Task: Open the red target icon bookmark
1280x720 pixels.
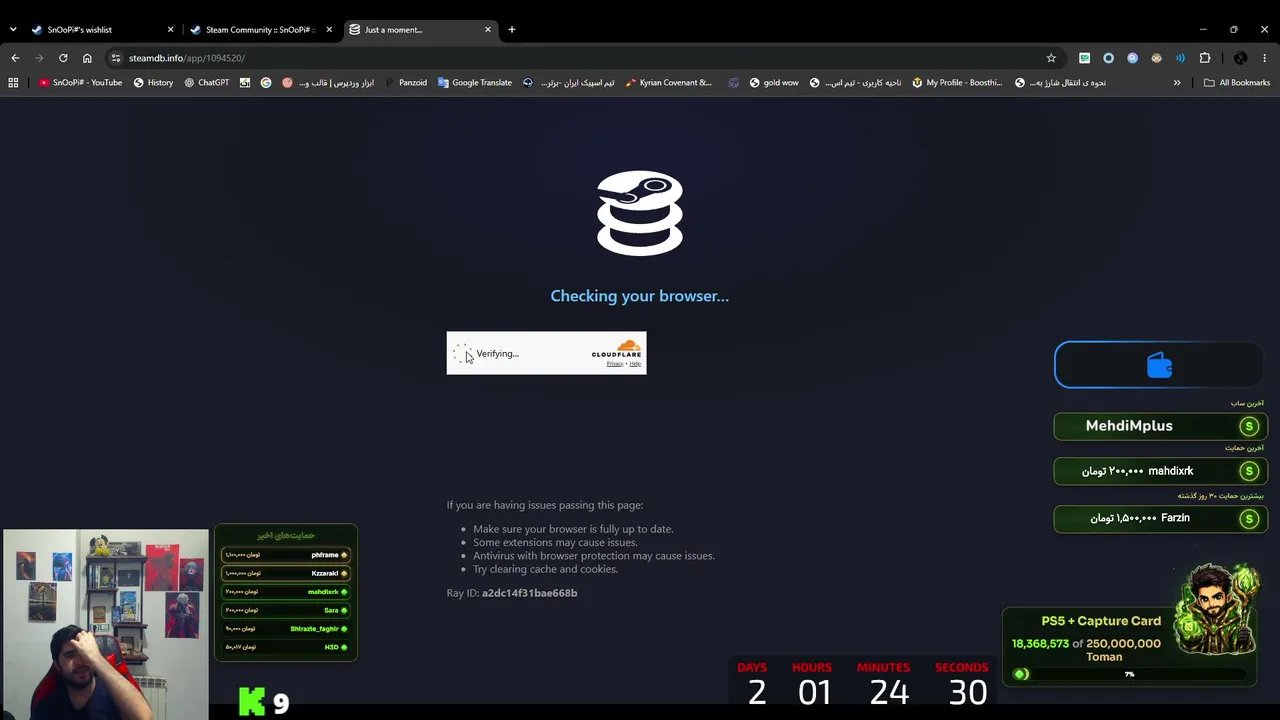Action: [288, 83]
